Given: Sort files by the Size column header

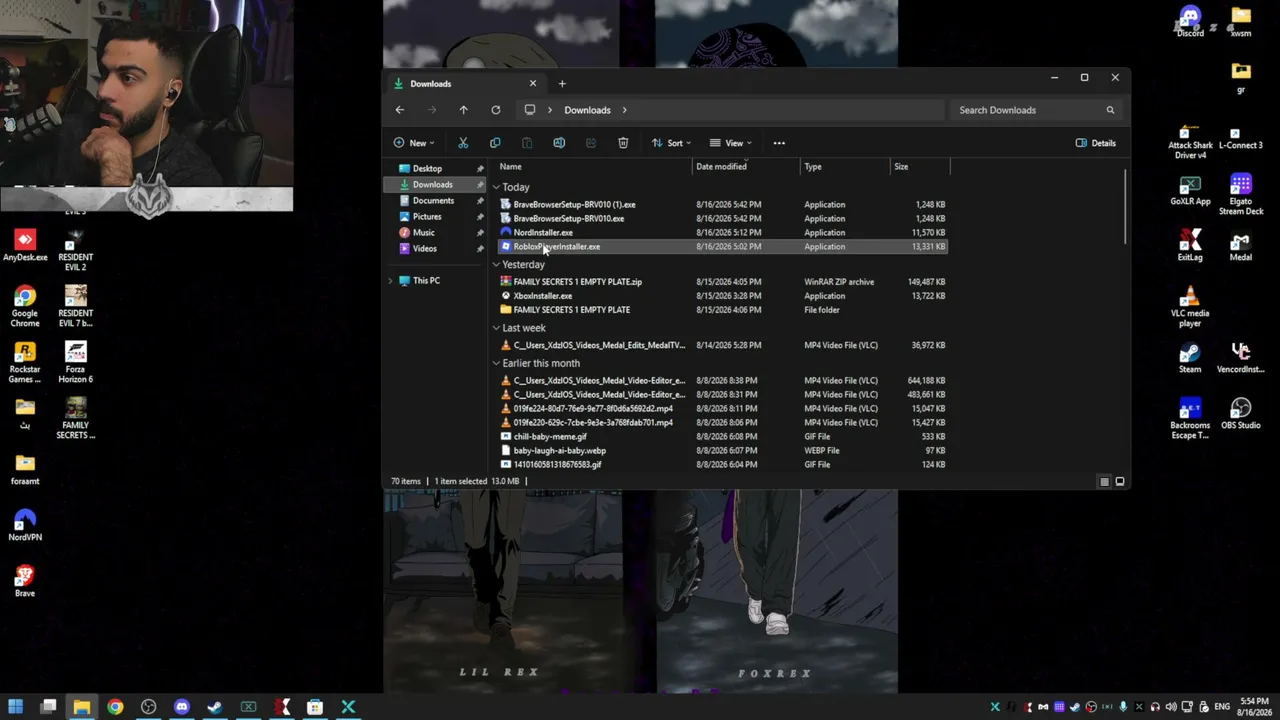Looking at the screenshot, I should pos(919,167).
